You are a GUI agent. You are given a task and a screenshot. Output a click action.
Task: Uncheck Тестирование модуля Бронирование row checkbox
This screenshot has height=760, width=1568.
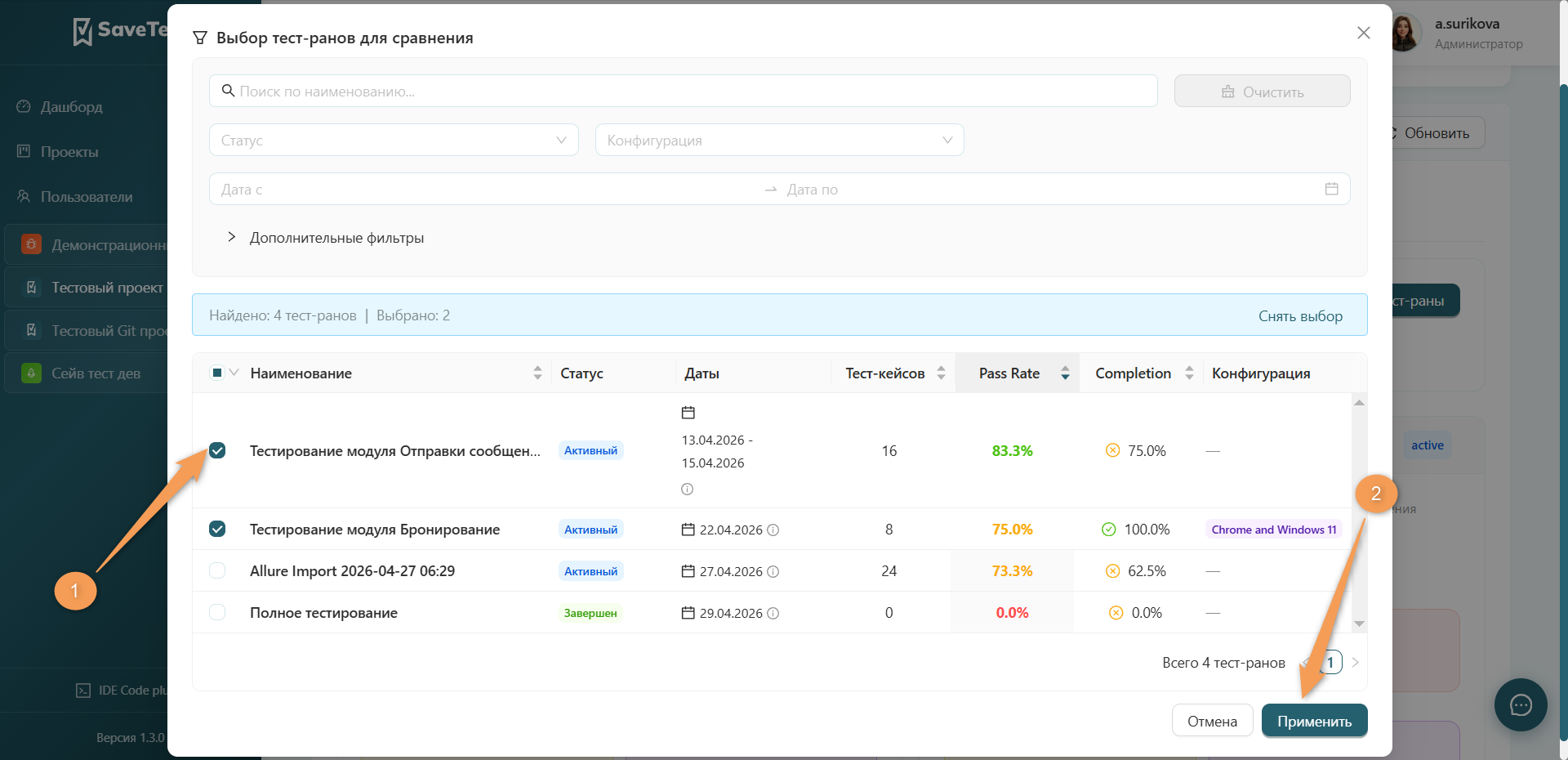tap(217, 529)
